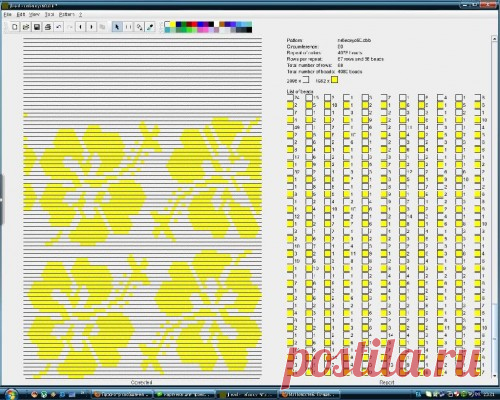Activate the fill bucket tool

tap(139, 27)
